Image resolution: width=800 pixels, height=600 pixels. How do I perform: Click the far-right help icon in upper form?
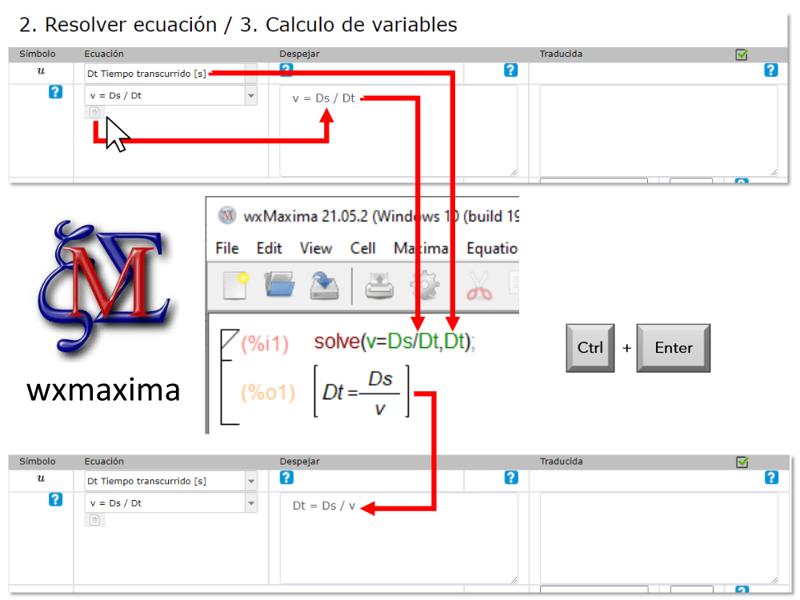pos(771,70)
